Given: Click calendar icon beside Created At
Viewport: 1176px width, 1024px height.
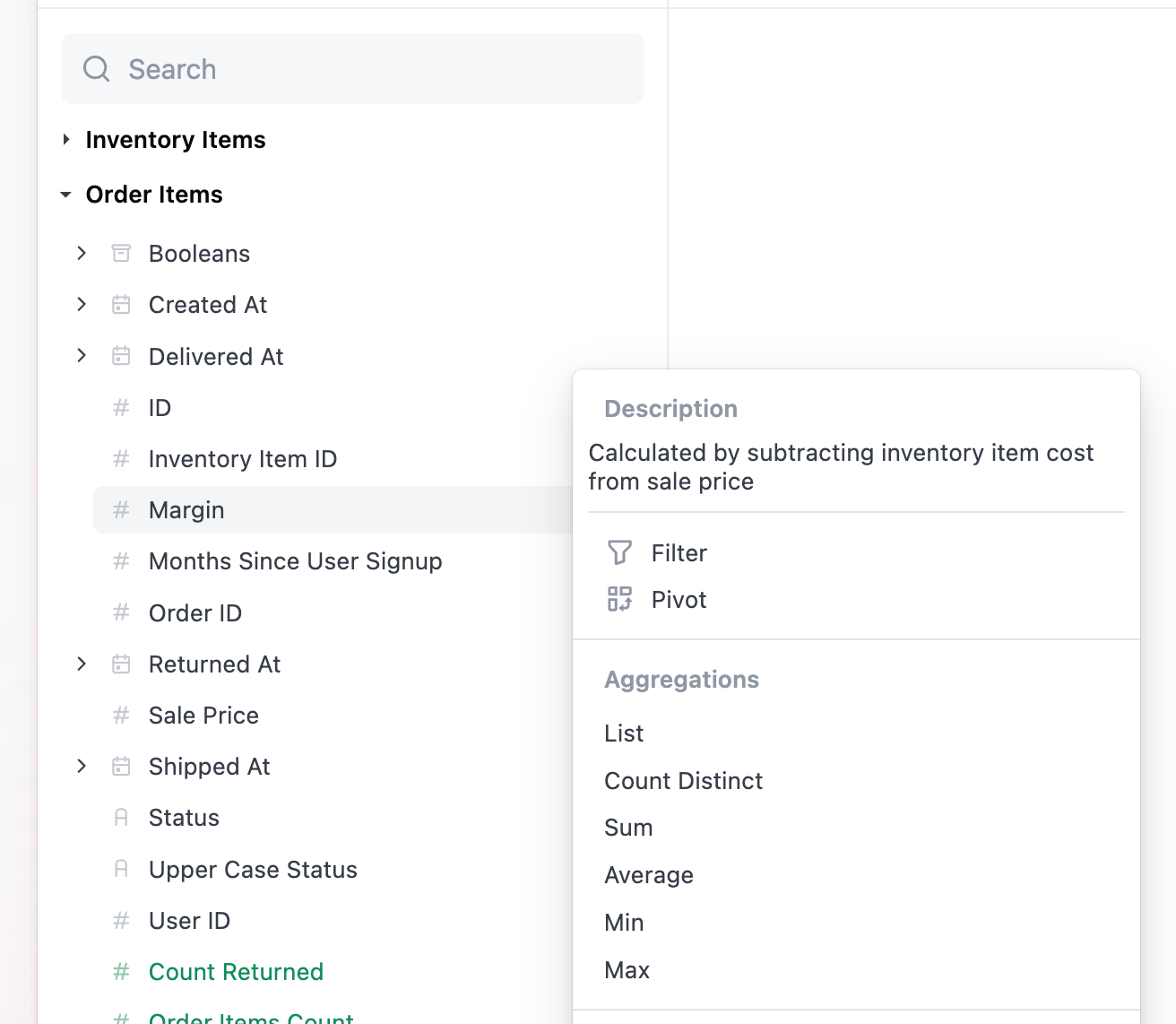Looking at the screenshot, I should (x=121, y=305).
